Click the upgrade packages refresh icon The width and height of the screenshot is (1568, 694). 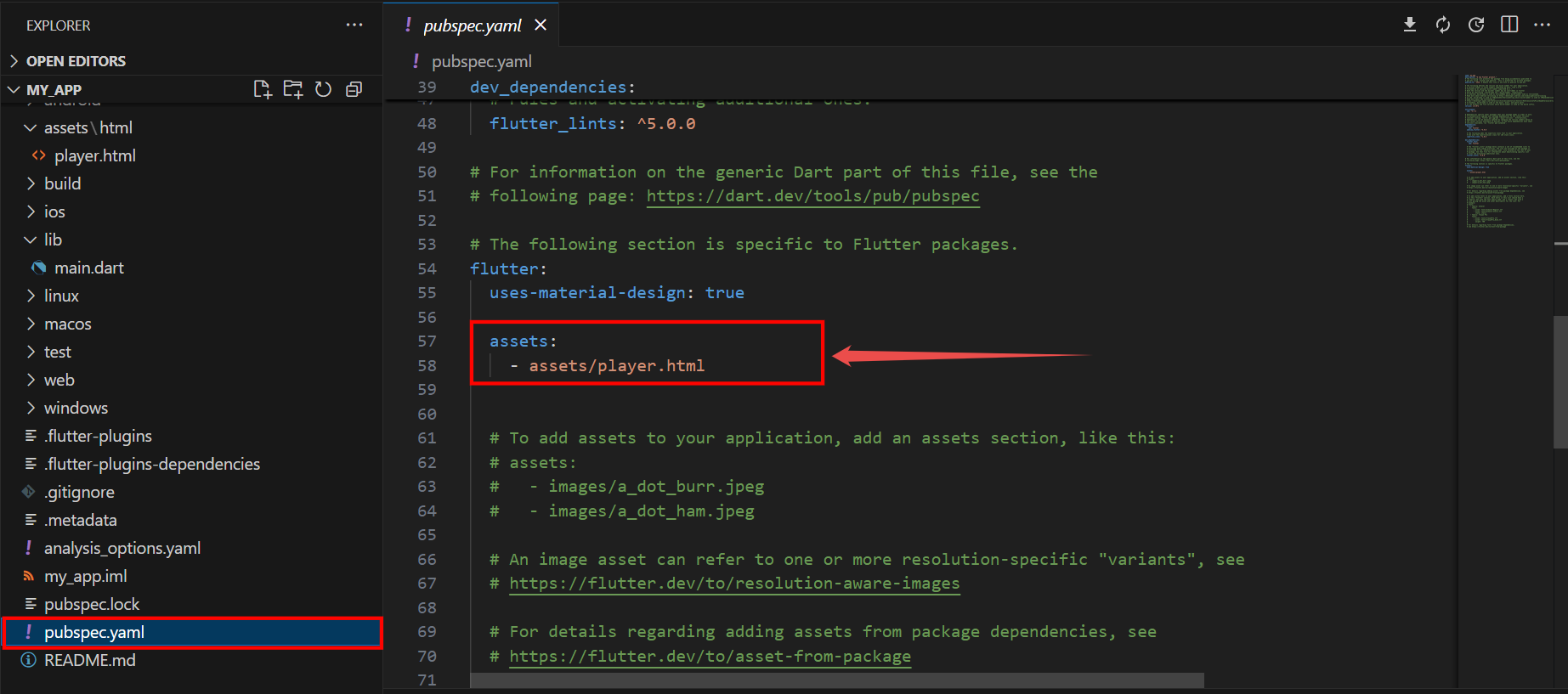[1443, 25]
